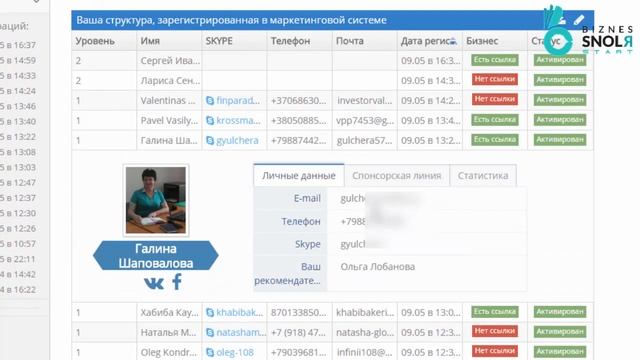
Task: Select the Pavel Vasily... name cell
Action: (169, 120)
